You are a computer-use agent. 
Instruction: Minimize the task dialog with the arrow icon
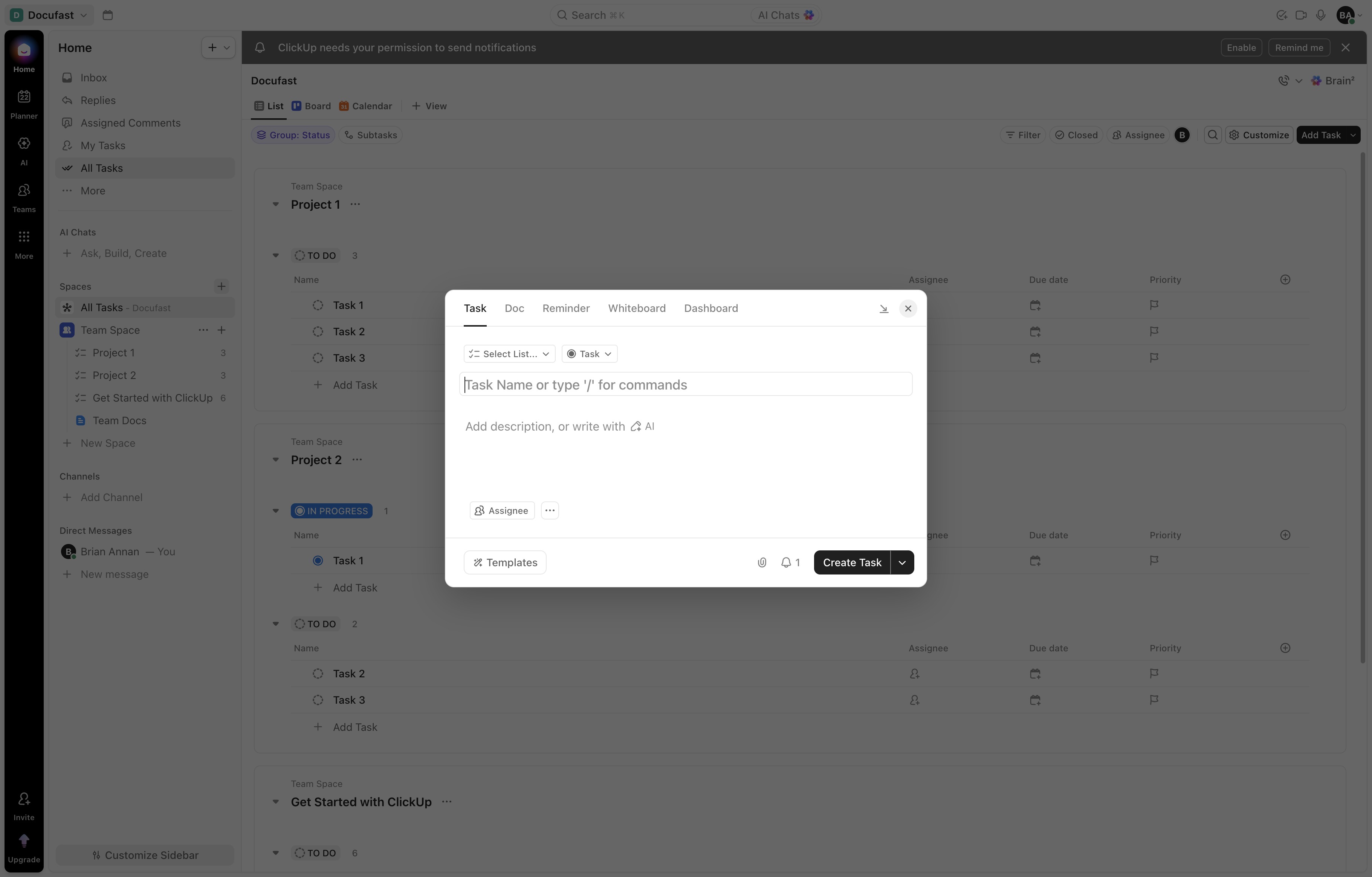tap(884, 308)
